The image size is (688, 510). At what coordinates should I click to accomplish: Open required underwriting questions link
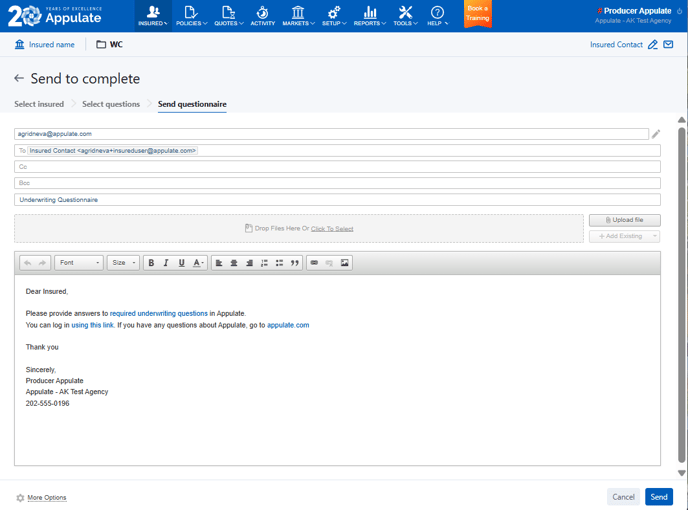click(158, 313)
